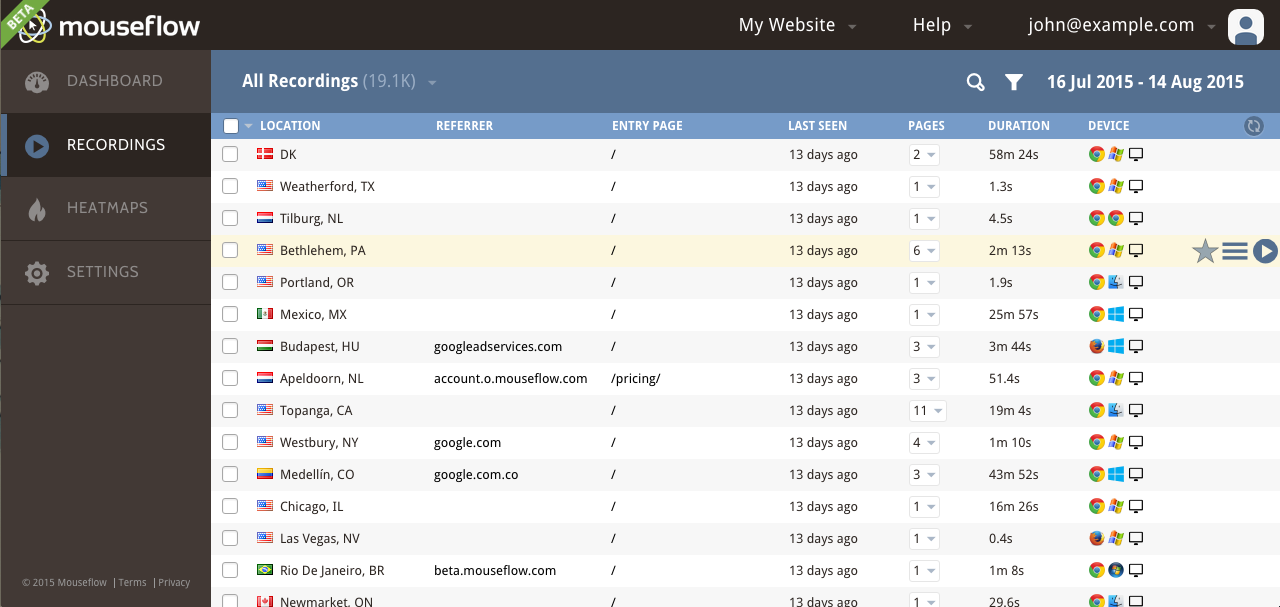Open the Terms link in footer
1280x607 pixels.
point(132,583)
